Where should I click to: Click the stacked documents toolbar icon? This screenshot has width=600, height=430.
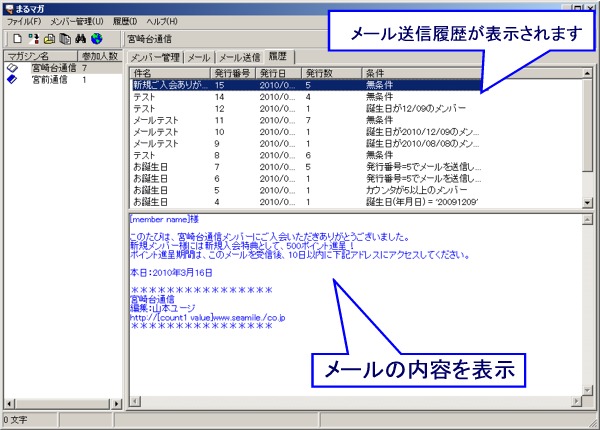pyautogui.click(x=65, y=38)
